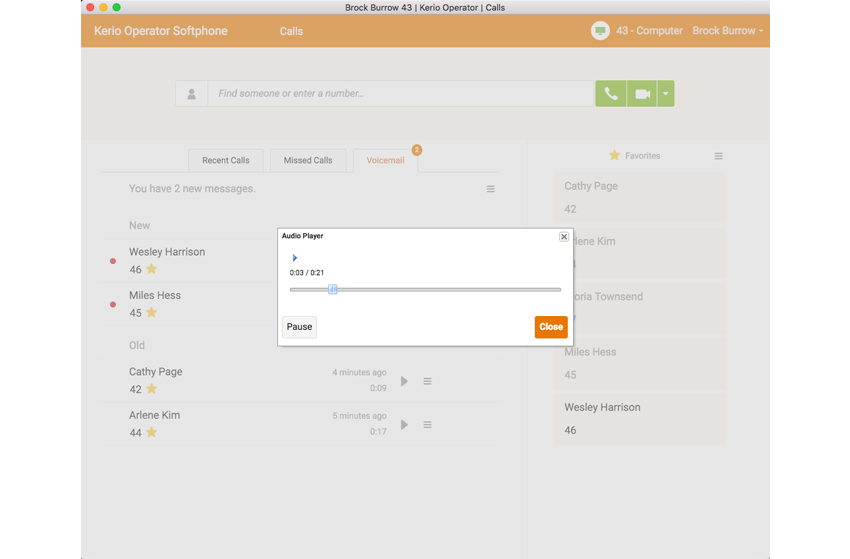
Task: Click the orange Close button
Action: coord(551,327)
